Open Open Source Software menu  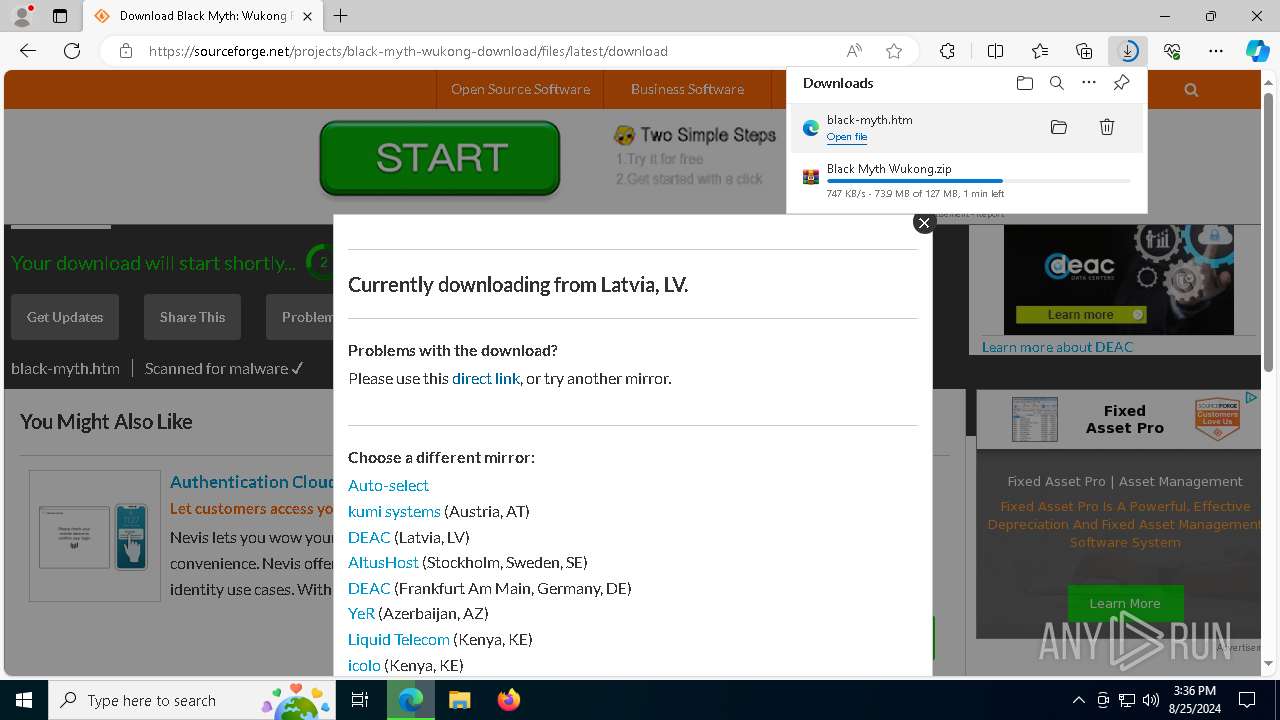520,89
